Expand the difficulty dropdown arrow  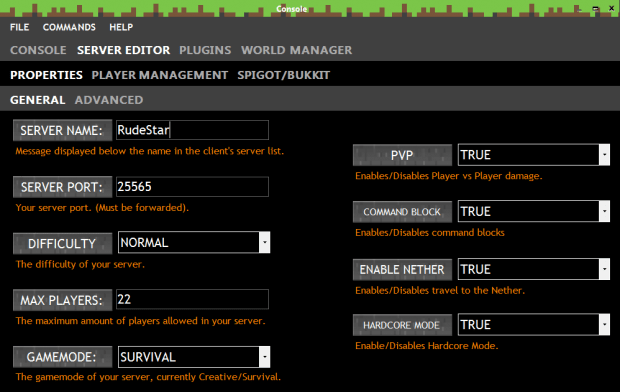coord(265,242)
